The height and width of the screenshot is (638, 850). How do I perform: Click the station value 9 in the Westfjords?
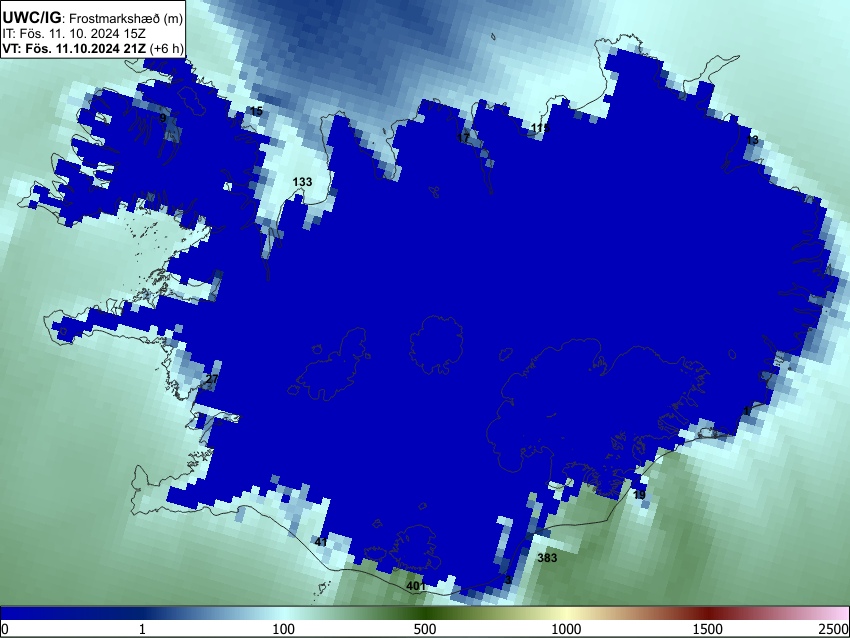point(163,118)
